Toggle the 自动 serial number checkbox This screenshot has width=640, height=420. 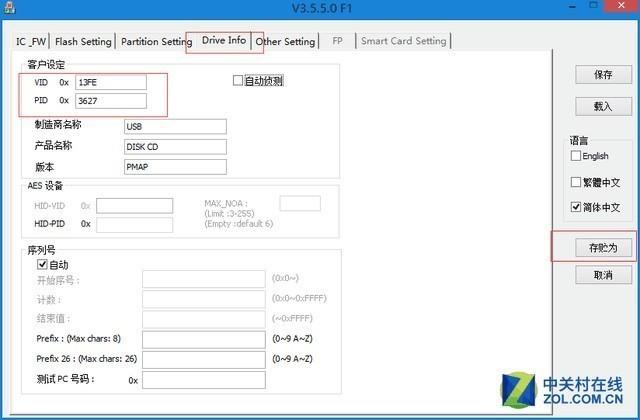(42, 264)
